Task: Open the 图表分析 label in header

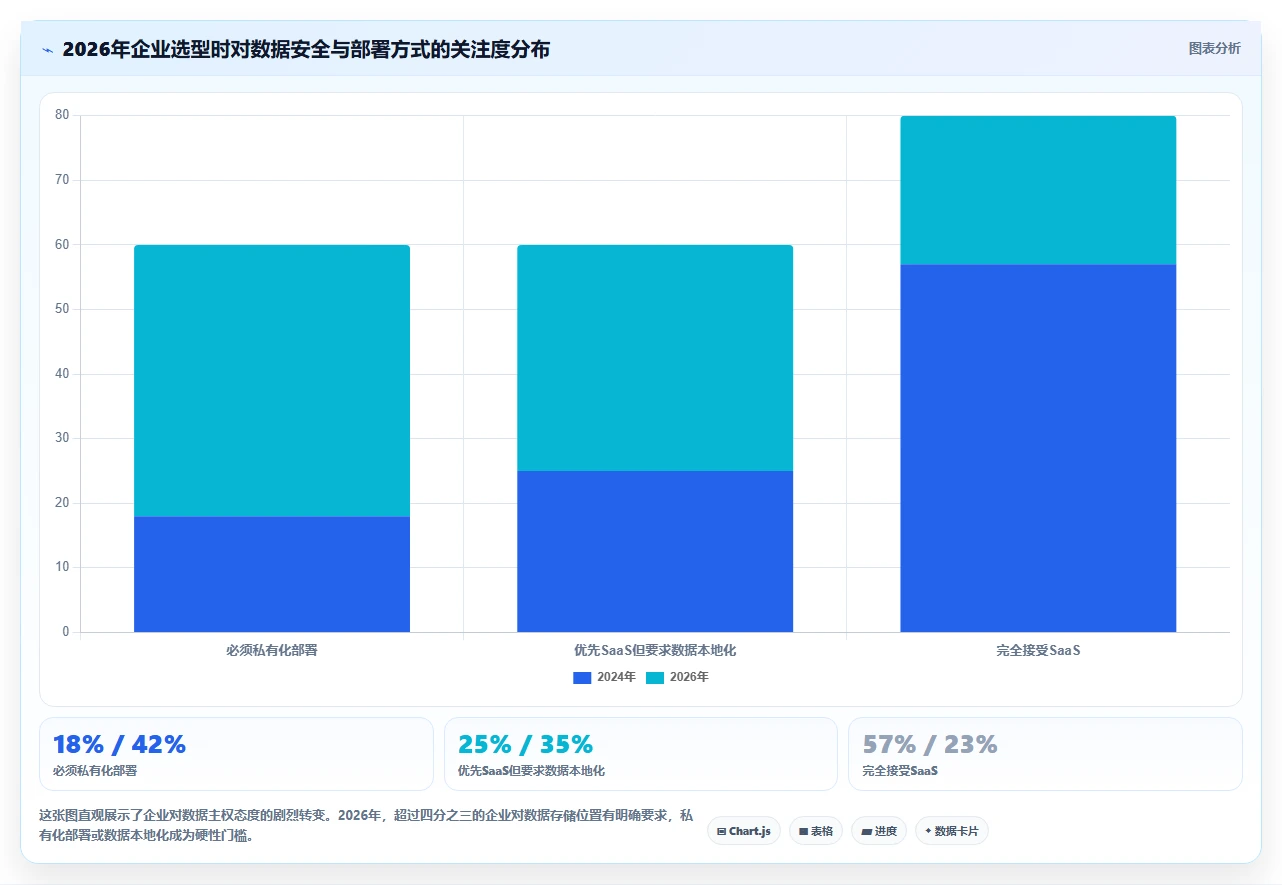Action: pyautogui.click(x=1214, y=48)
